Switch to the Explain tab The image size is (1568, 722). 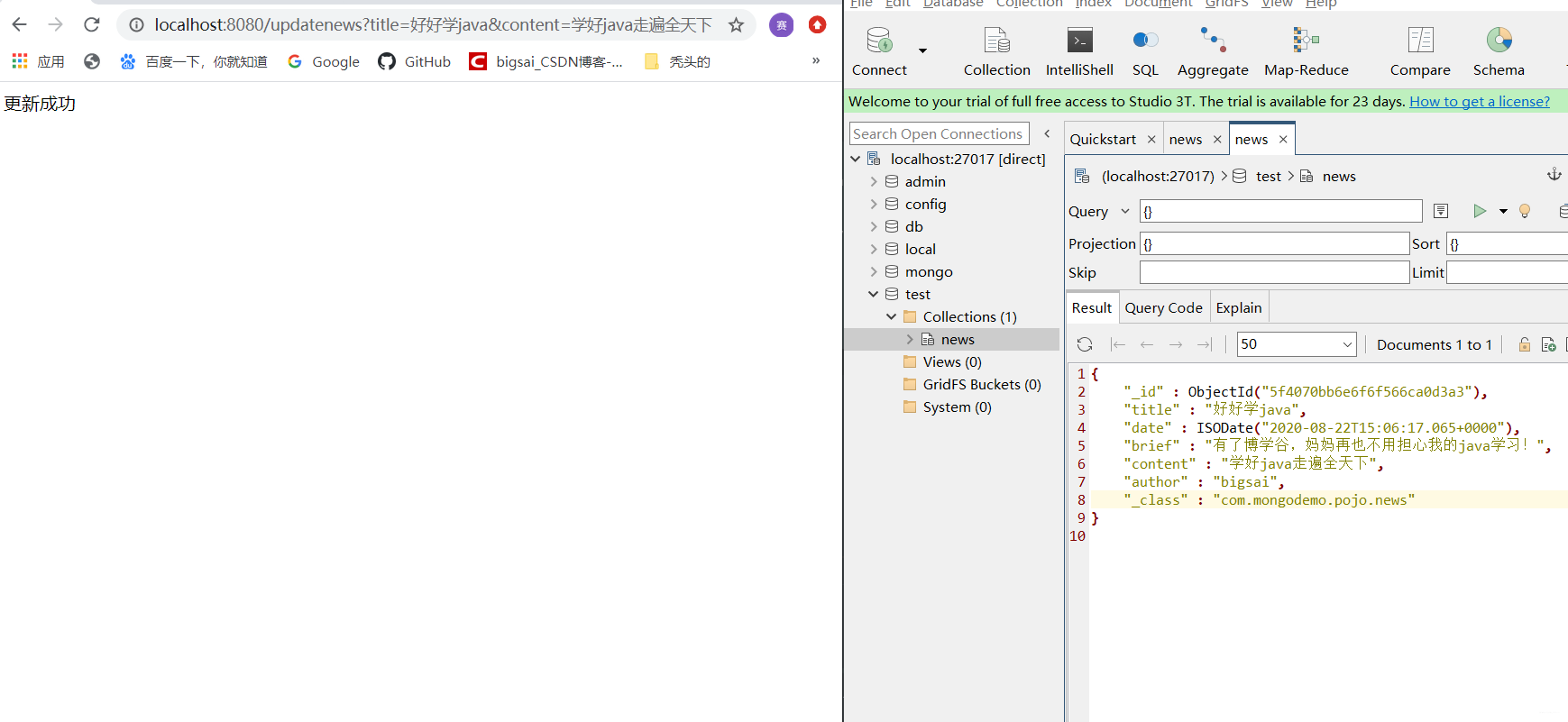(x=1239, y=307)
